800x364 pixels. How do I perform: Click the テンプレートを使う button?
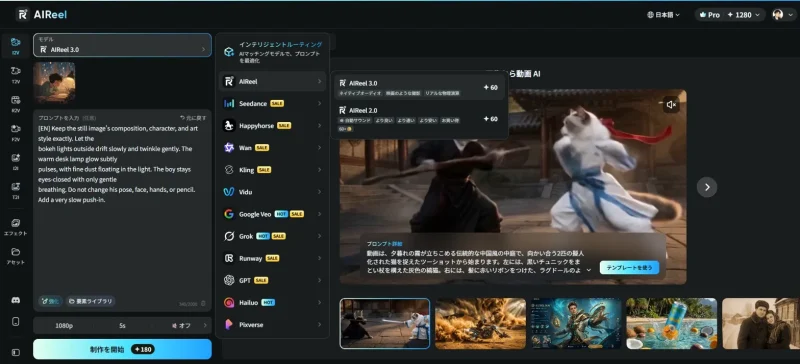tap(629, 268)
